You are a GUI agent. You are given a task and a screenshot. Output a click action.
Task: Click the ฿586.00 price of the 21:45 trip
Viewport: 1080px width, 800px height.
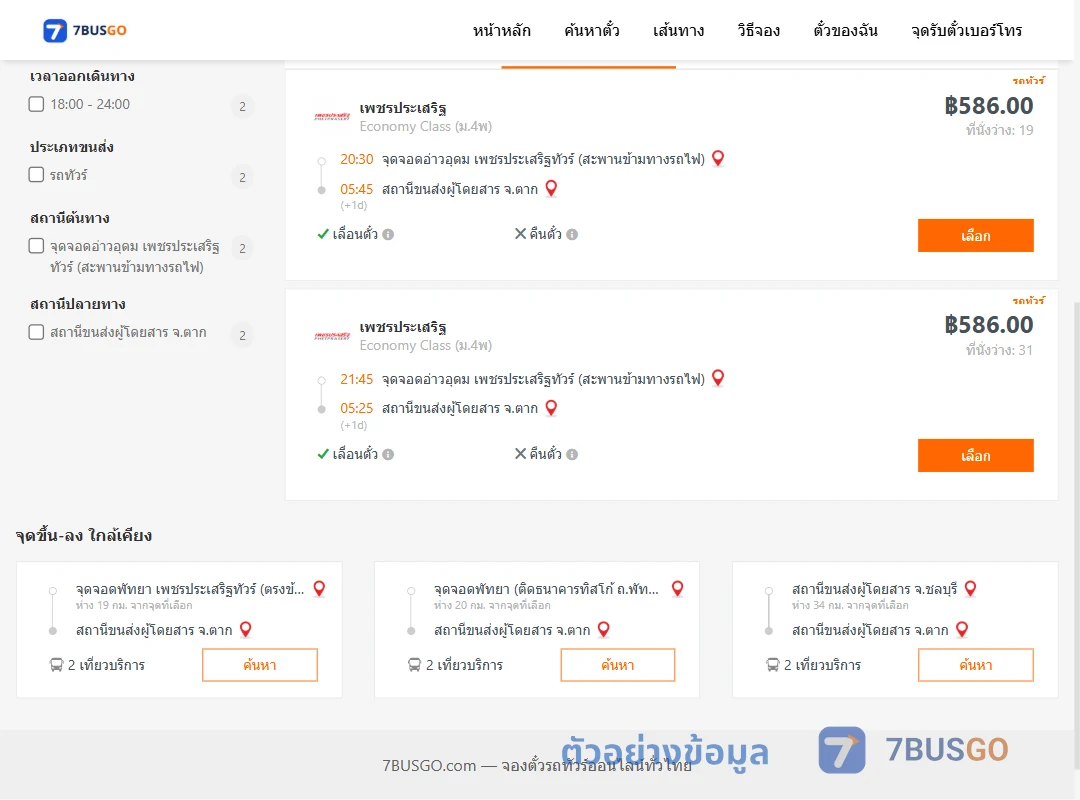click(x=988, y=325)
